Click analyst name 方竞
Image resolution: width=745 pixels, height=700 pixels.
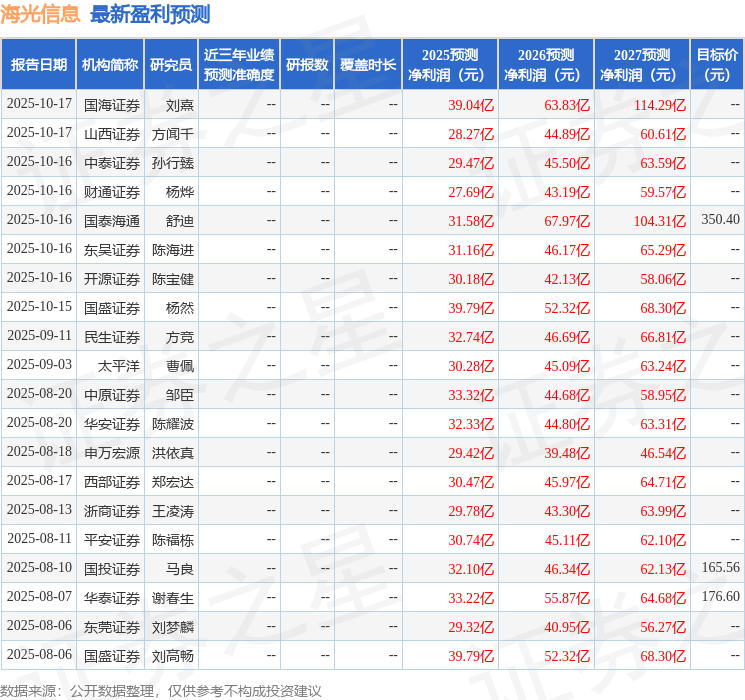[180, 337]
